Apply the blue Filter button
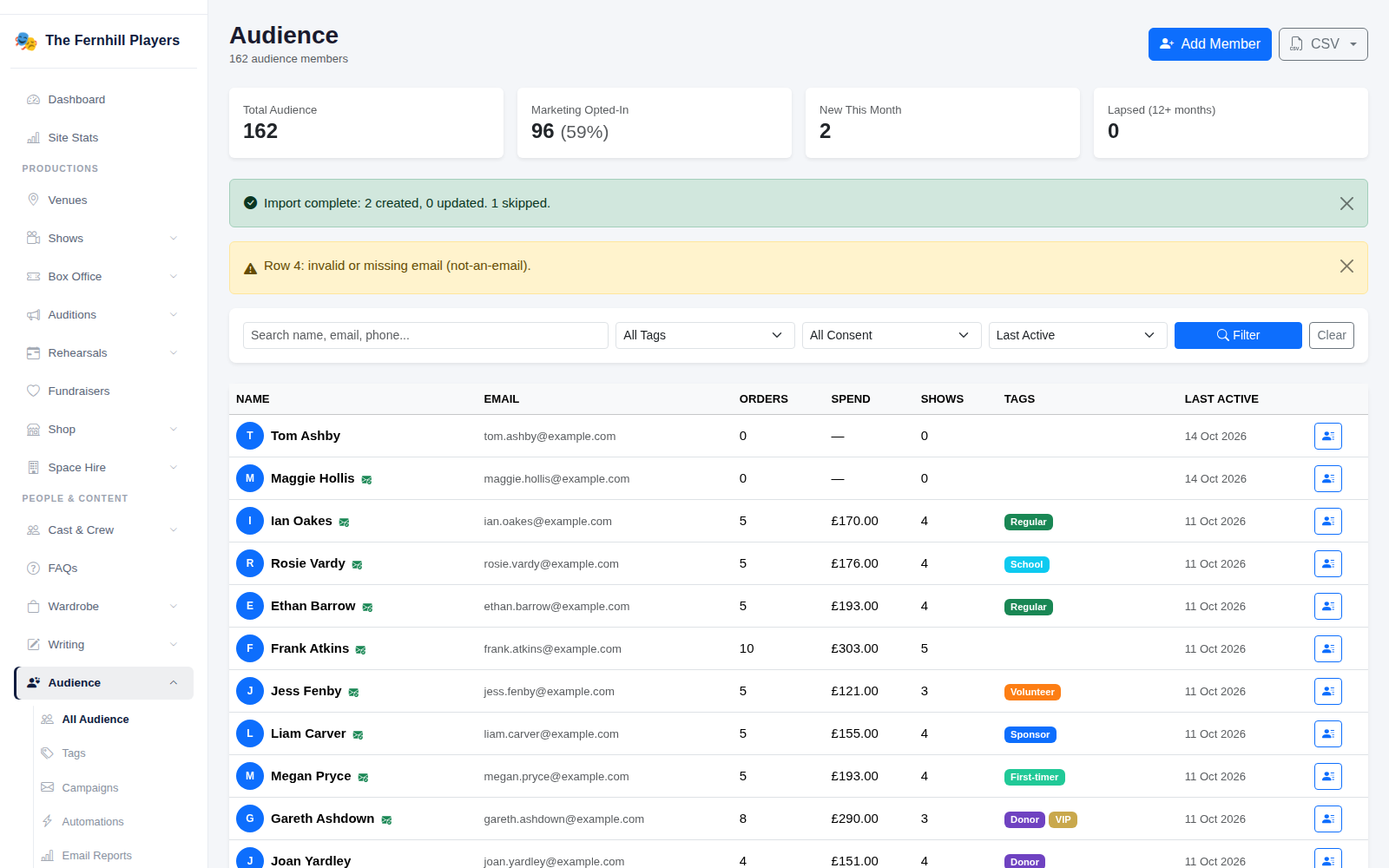Image resolution: width=1389 pixels, height=868 pixels. point(1238,336)
